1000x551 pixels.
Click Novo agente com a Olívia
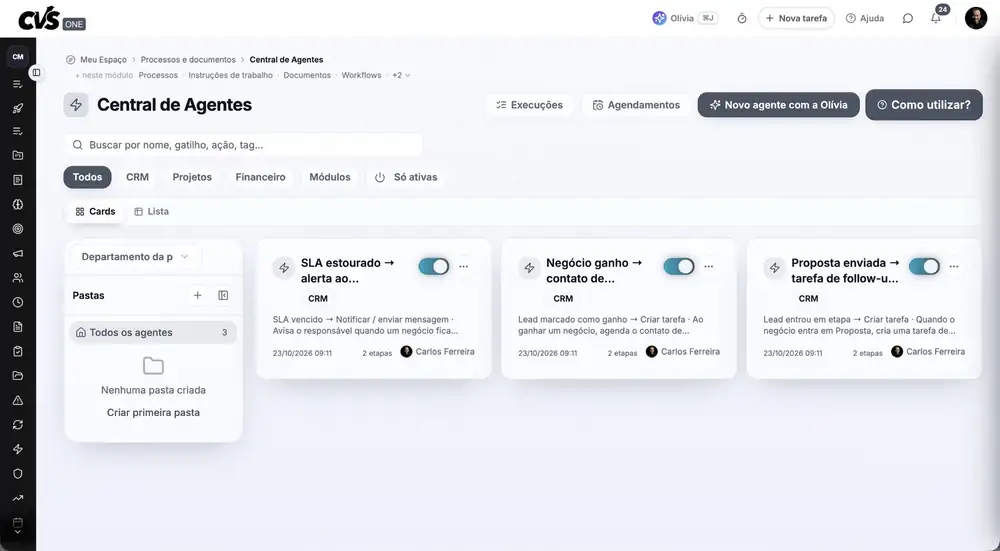[778, 105]
